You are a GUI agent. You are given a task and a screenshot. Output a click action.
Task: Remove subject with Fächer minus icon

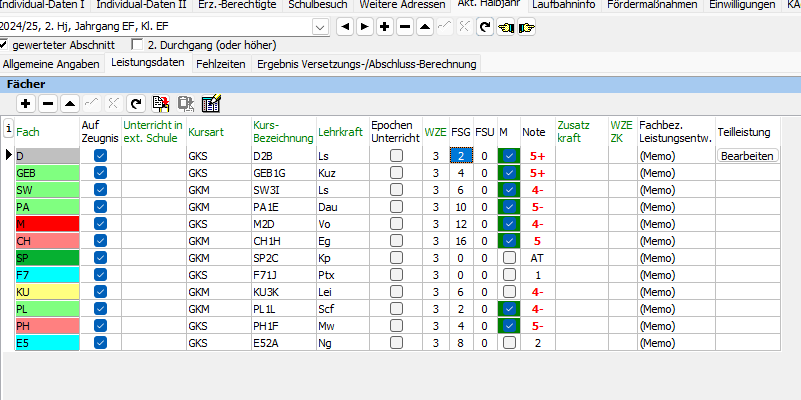click(48, 104)
